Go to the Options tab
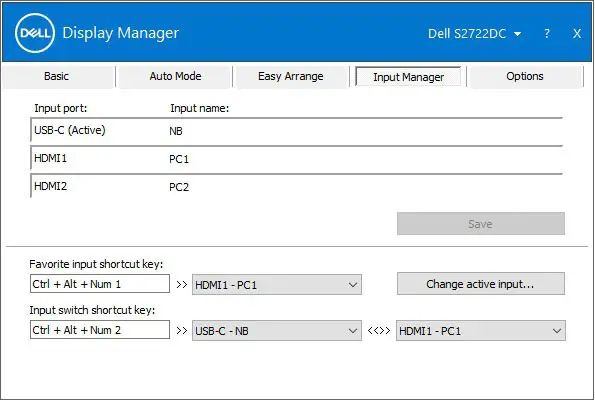Image resolution: width=595 pixels, height=401 pixels. pyautogui.click(x=525, y=77)
